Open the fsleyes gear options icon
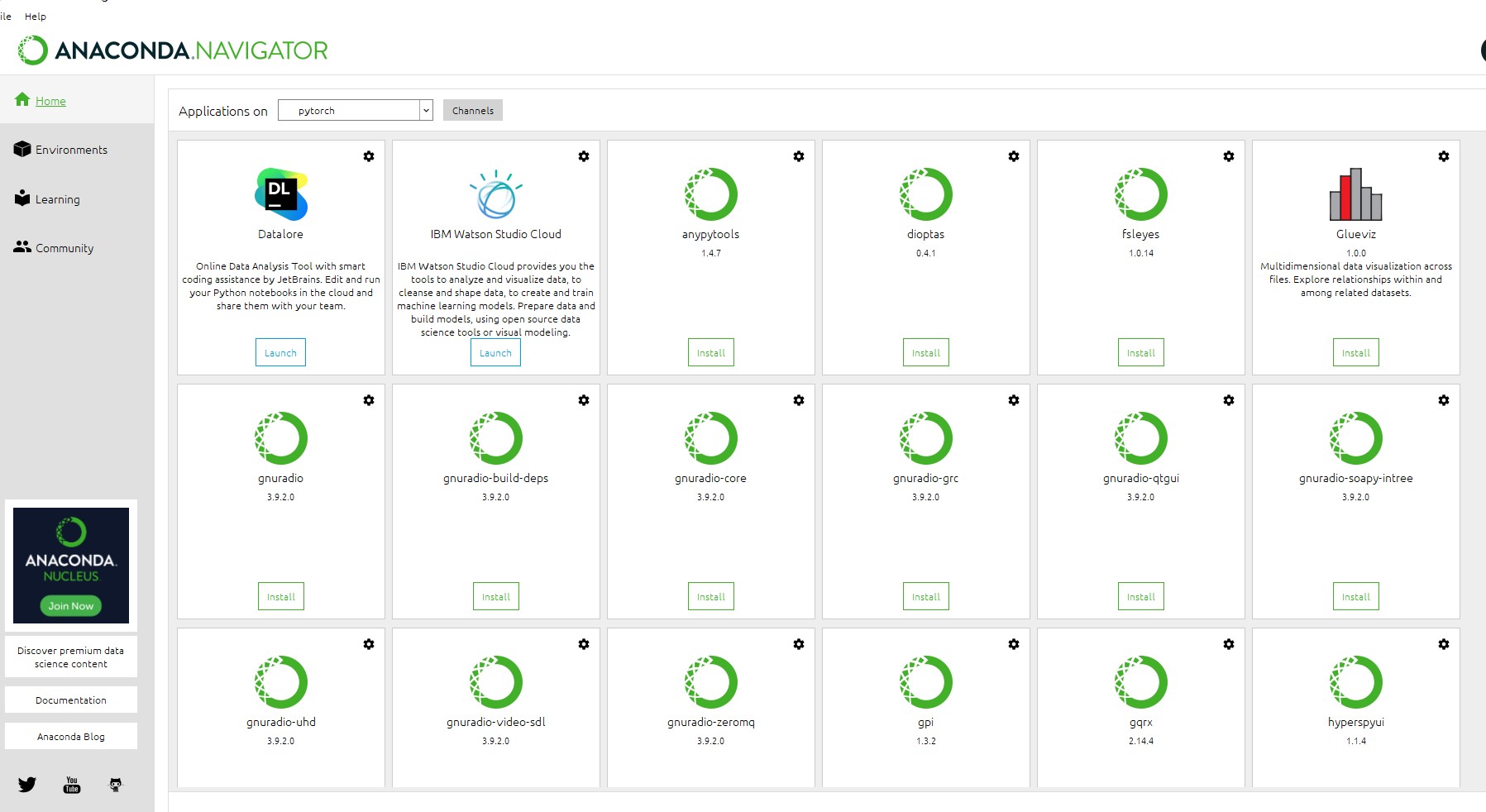The image size is (1486, 812). (1229, 156)
